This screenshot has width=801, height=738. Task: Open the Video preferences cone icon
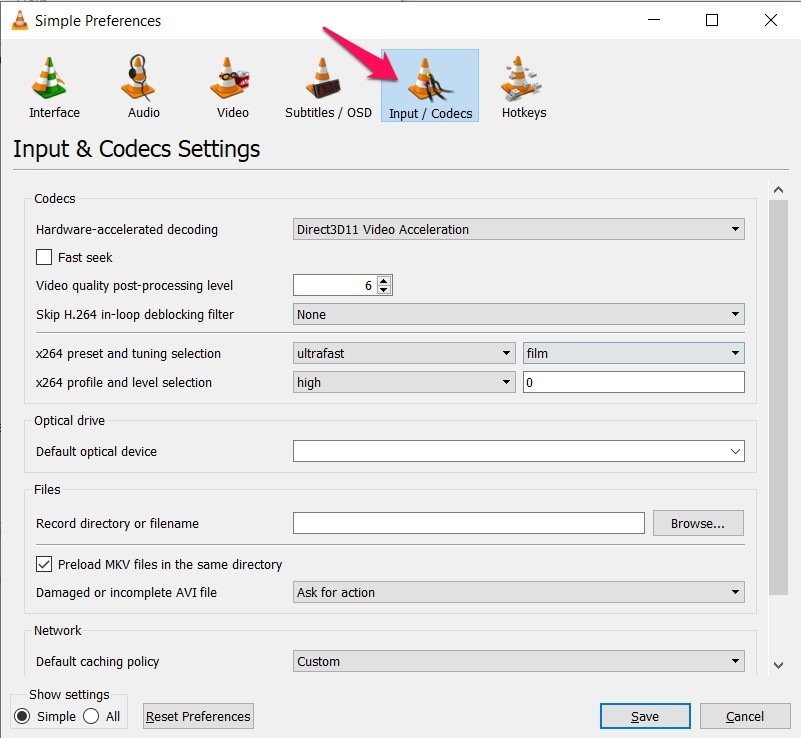click(229, 78)
